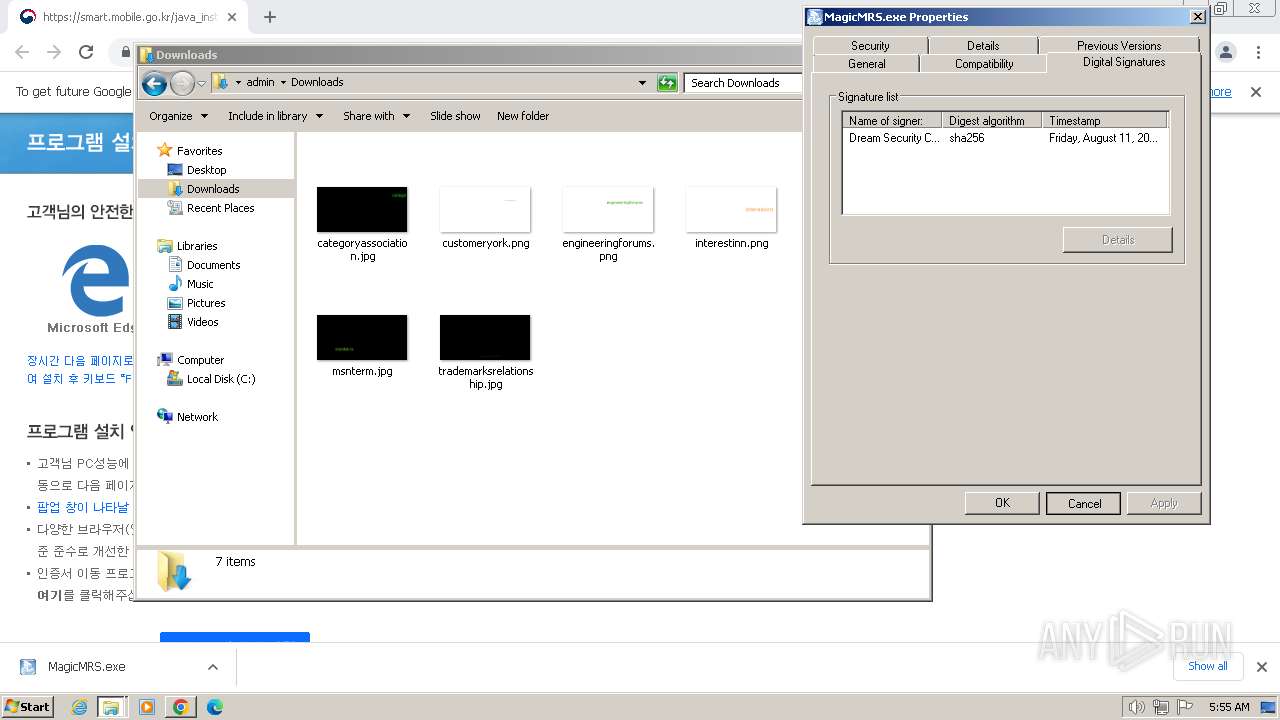The width and height of the screenshot is (1280, 720).
Task: Open Chrome from taskbar
Action: (181, 707)
